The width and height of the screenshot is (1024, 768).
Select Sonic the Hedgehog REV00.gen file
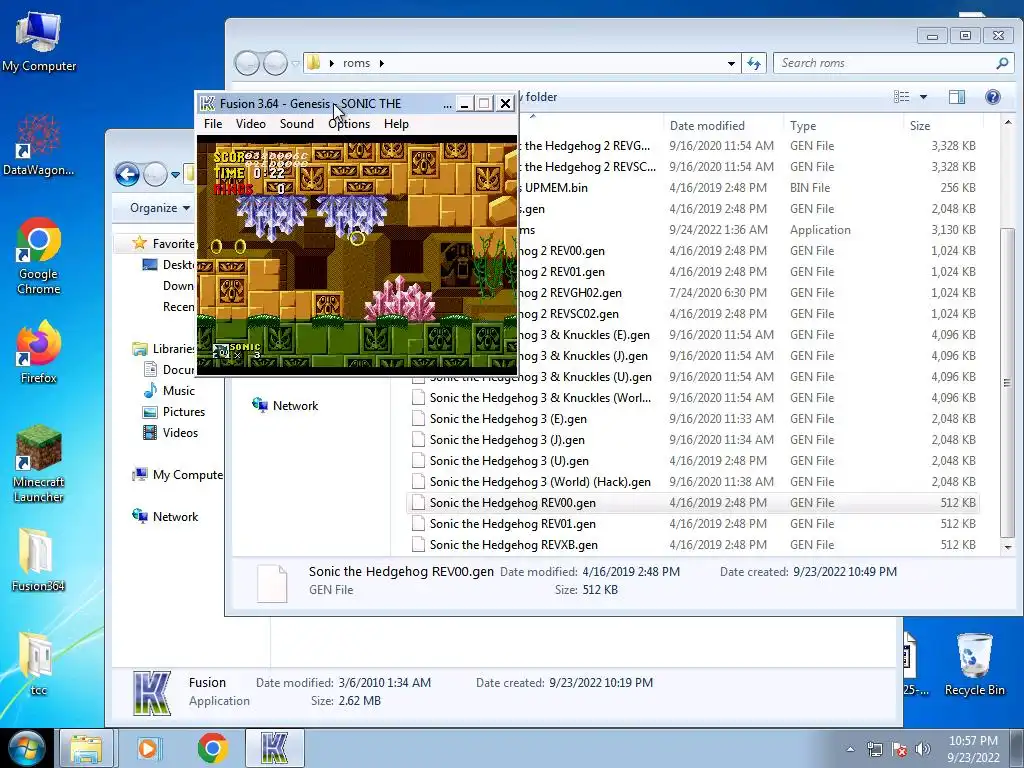(x=692, y=503)
